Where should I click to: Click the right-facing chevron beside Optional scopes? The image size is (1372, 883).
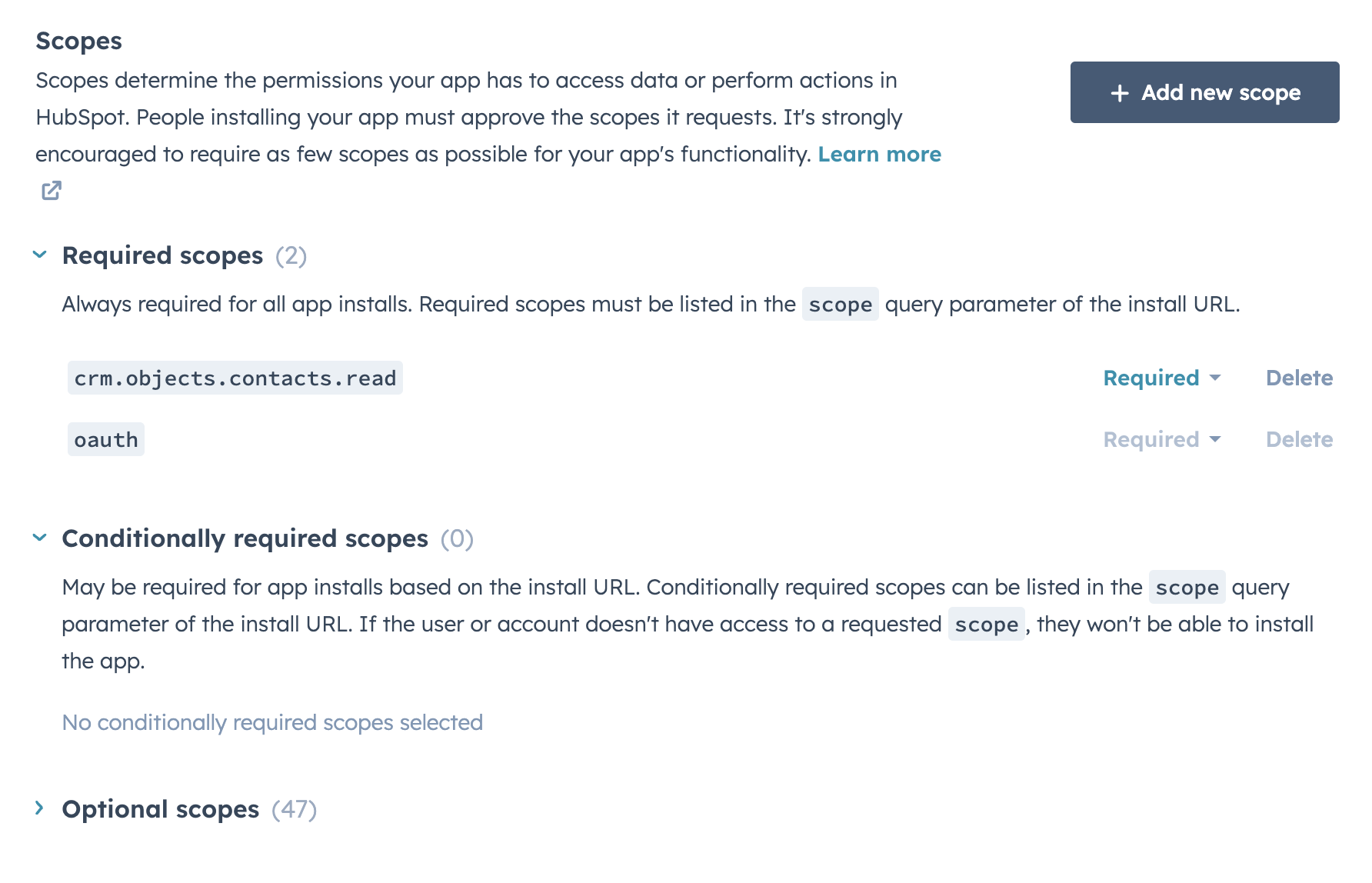pyautogui.click(x=39, y=808)
